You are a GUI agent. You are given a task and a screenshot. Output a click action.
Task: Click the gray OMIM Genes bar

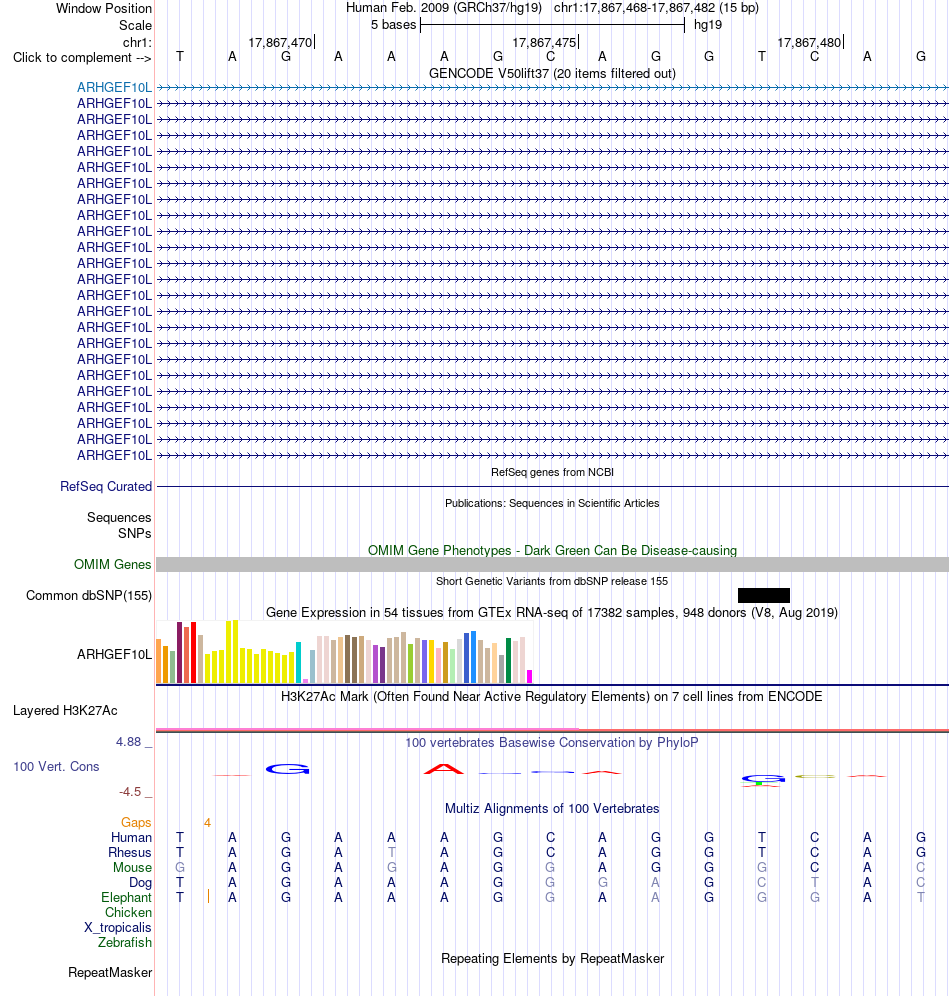552,565
